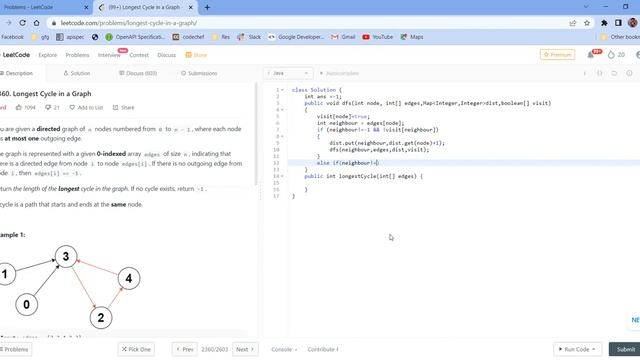Viewport: 640px width, 360px height.
Task: Open the globe icon bookmark
Action: pyautogui.click(x=95, y=37)
